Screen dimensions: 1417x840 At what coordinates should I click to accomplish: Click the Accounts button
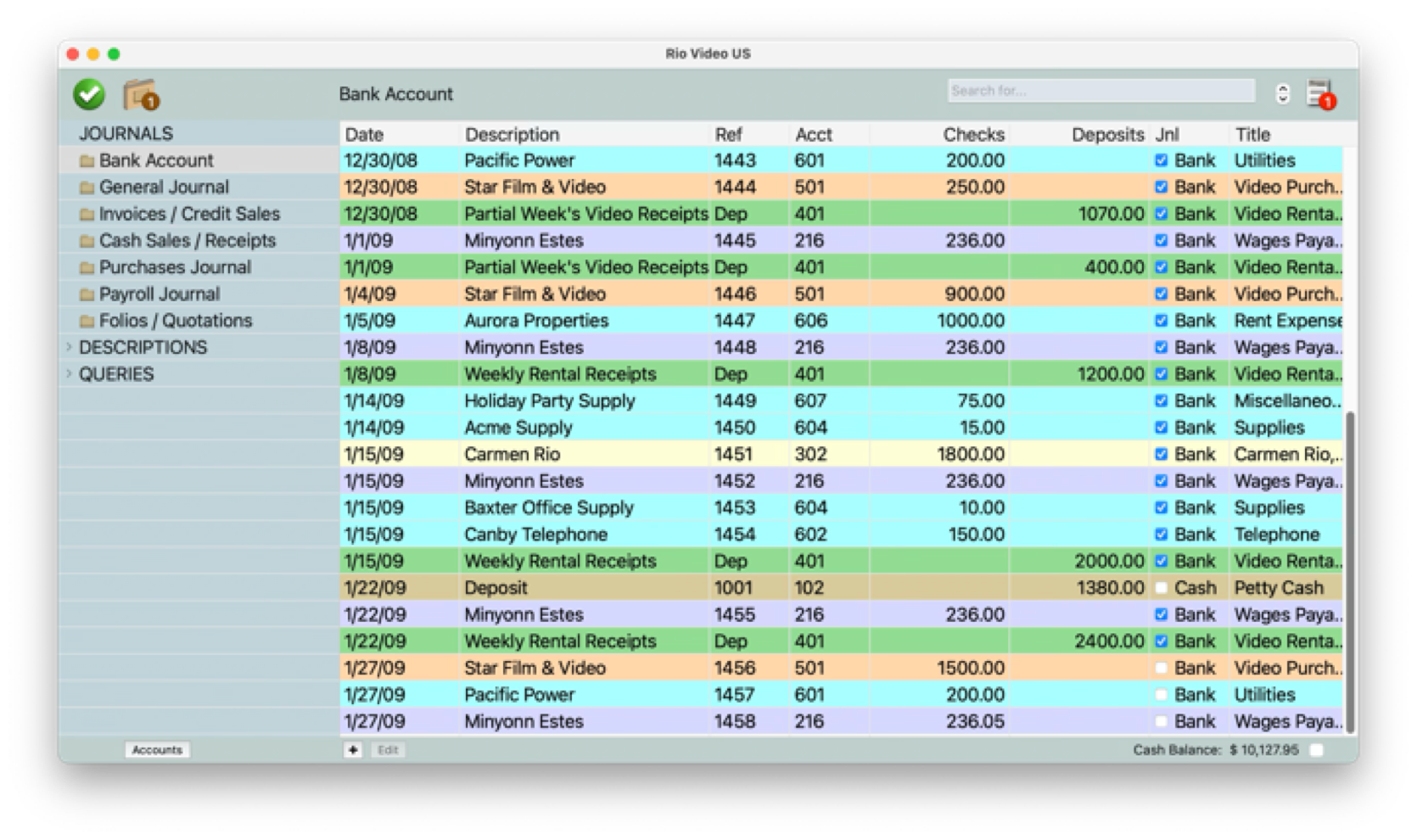(x=157, y=750)
